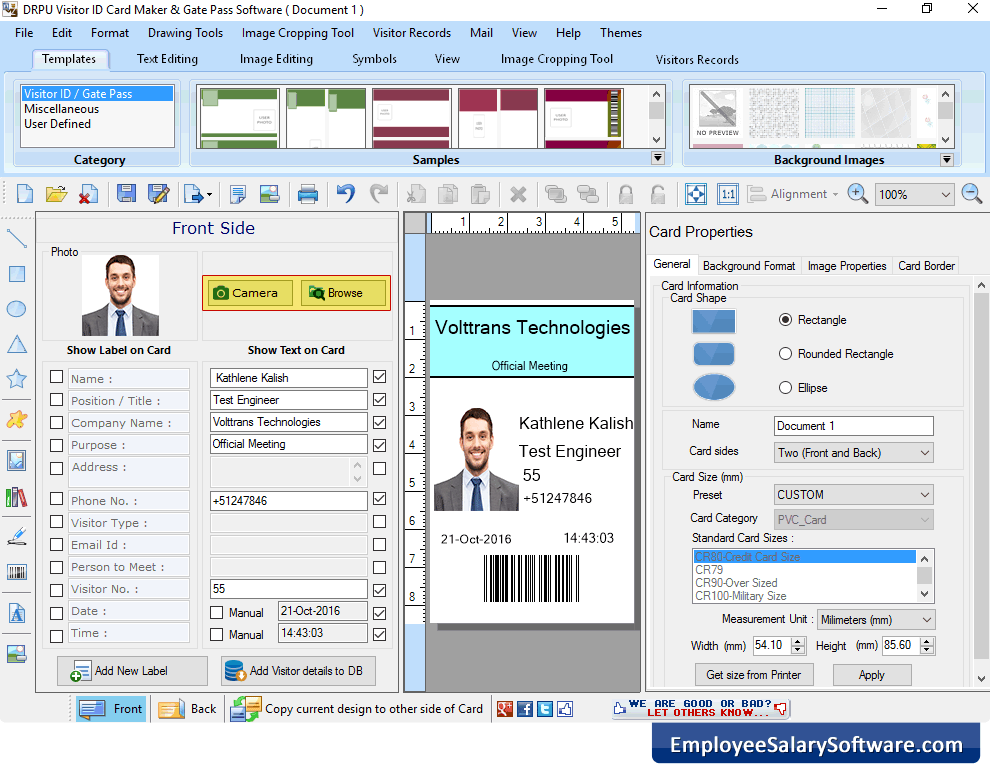This screenshot has height=764, width=990.
Task: Click the Get size from Printer button
Action: 754,674
